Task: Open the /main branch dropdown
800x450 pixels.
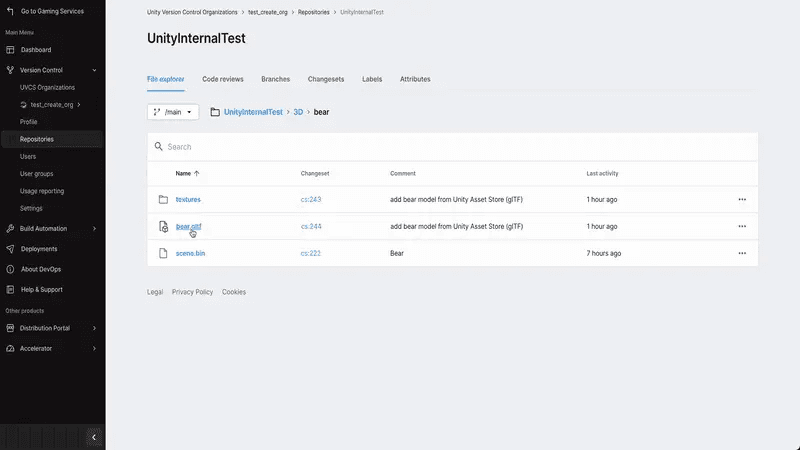Action: pyautogui.click(x=173, y=112)
